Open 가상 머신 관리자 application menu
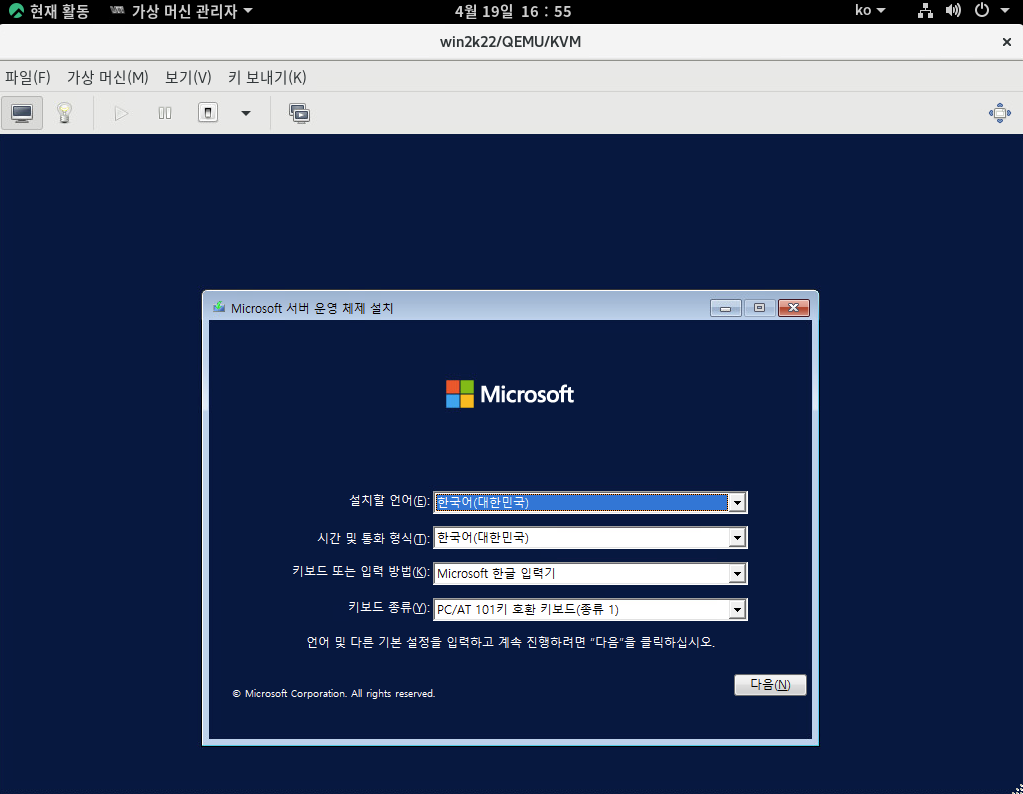 point(181,11)
